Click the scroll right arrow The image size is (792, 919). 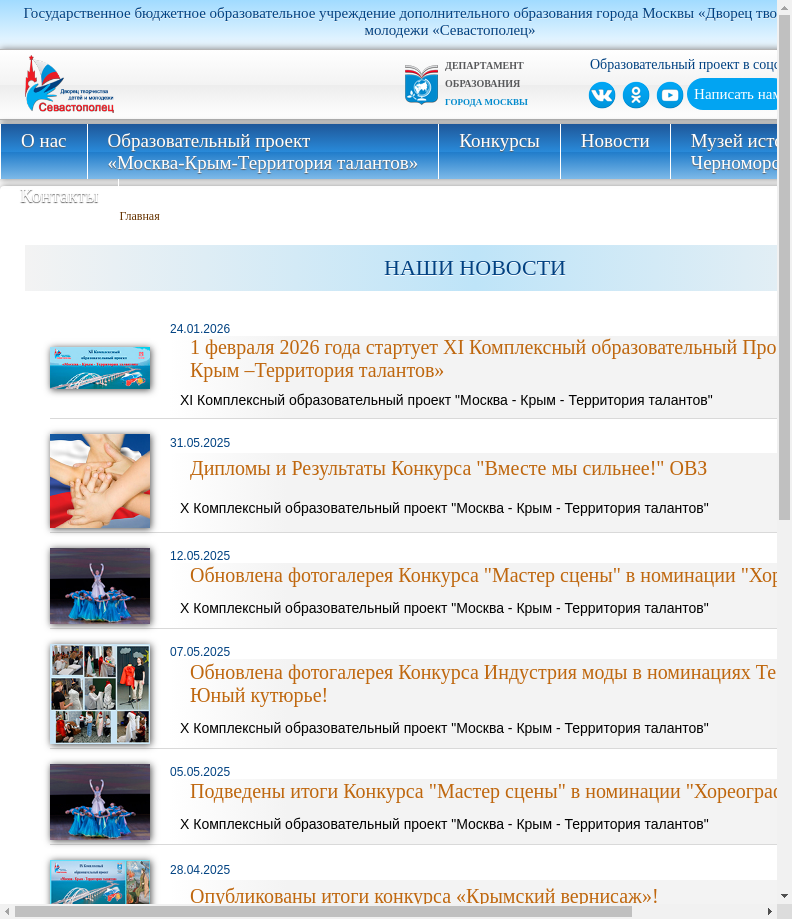click(x=771, y=912)
